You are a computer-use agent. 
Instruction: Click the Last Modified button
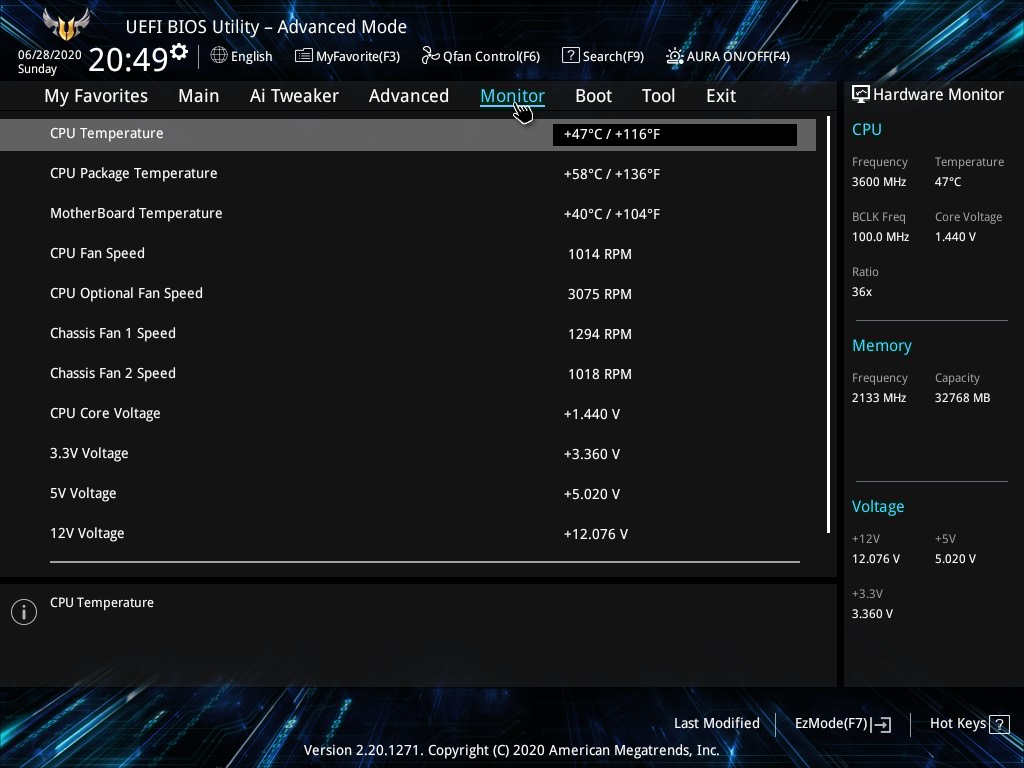tap(716, 723)
